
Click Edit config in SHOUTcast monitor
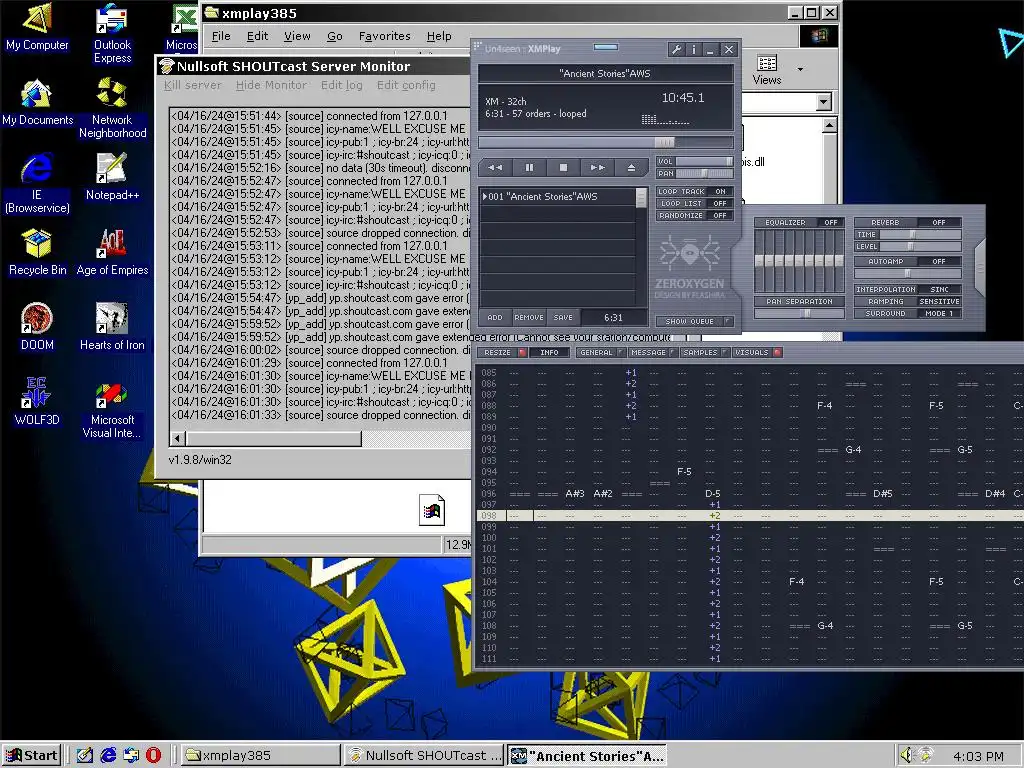[406, 85]
